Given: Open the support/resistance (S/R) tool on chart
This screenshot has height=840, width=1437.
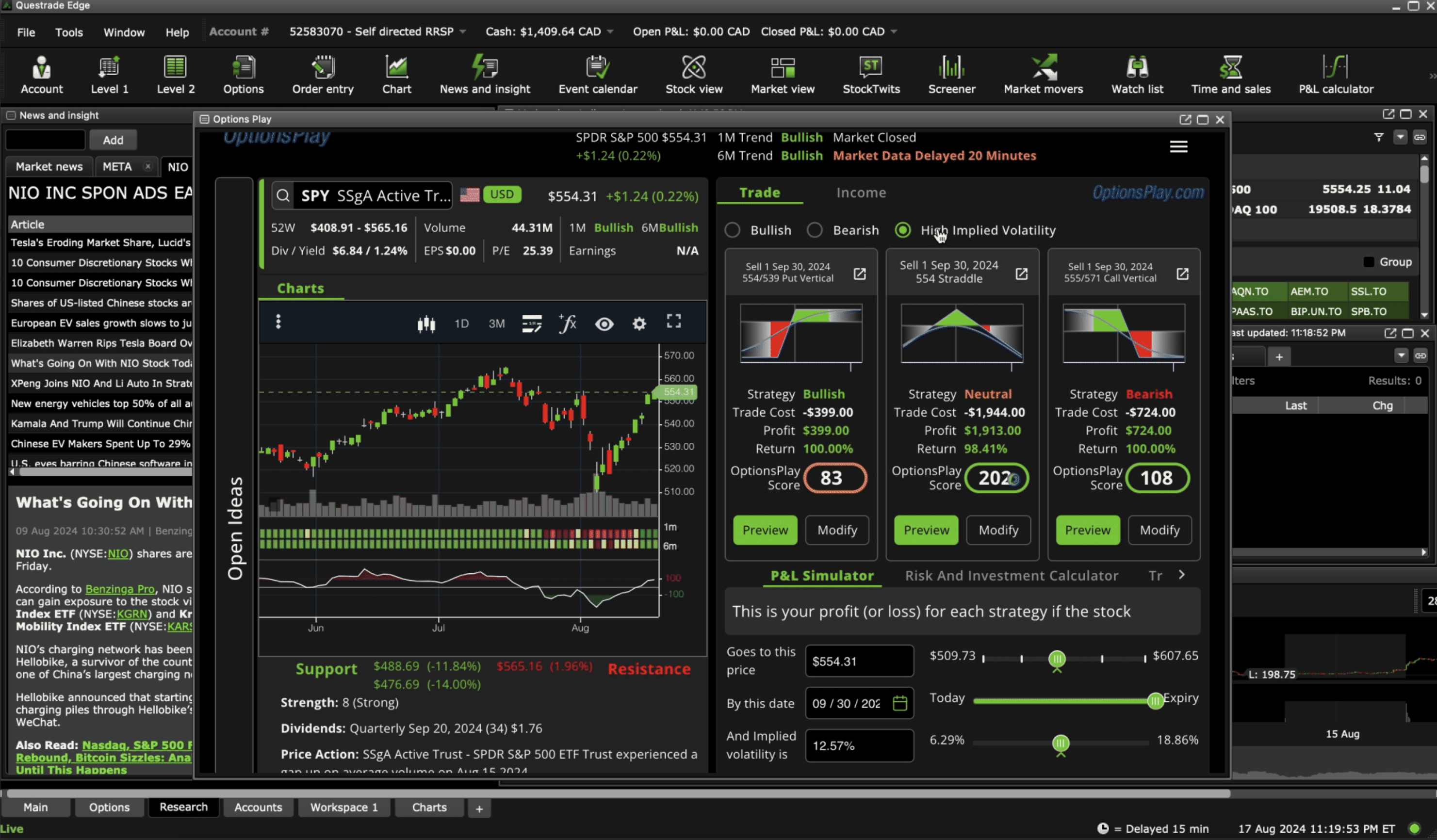Looking at the screenshot, I should tap(531, 323).
